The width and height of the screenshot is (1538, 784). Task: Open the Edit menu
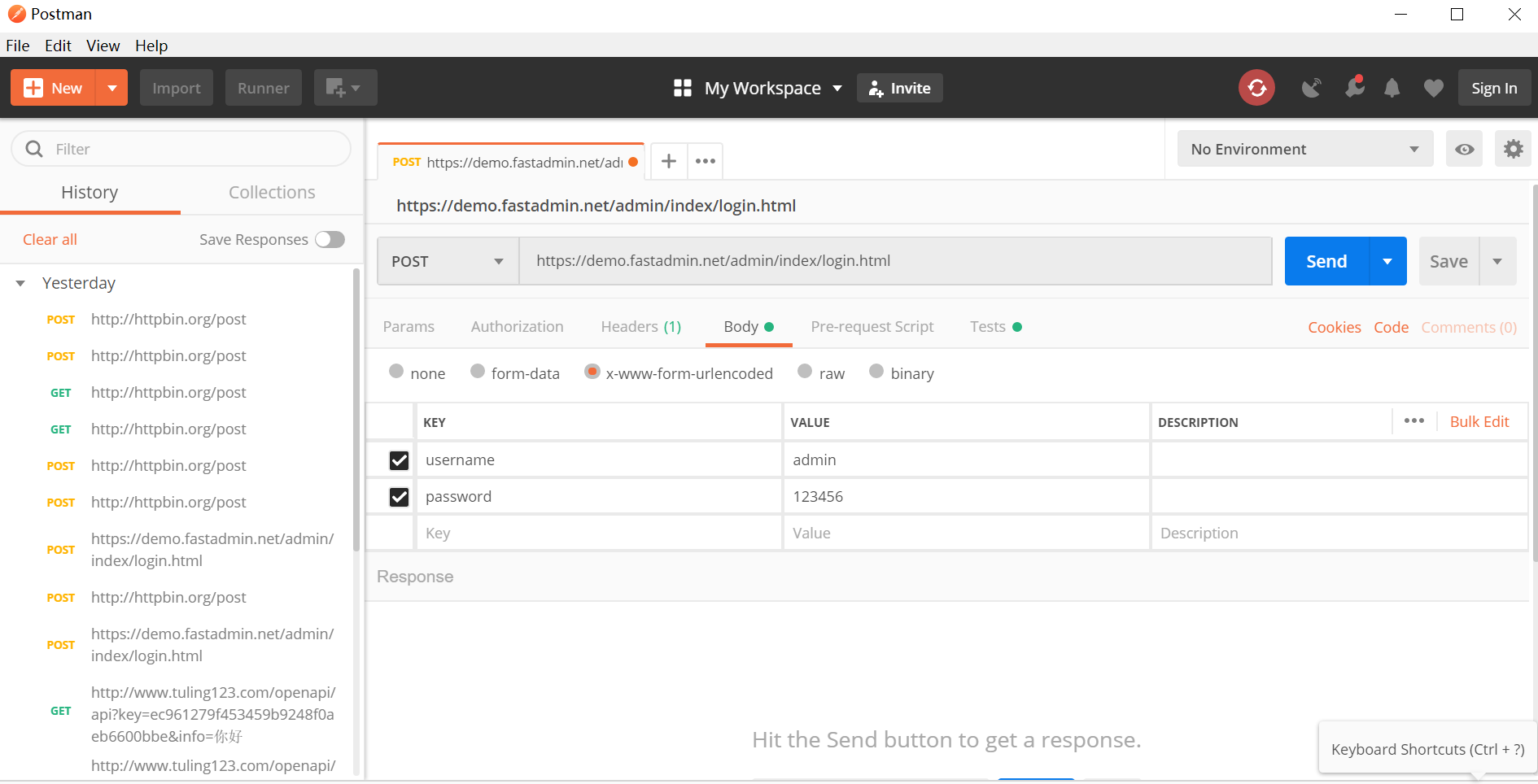(x=58, y=46)
